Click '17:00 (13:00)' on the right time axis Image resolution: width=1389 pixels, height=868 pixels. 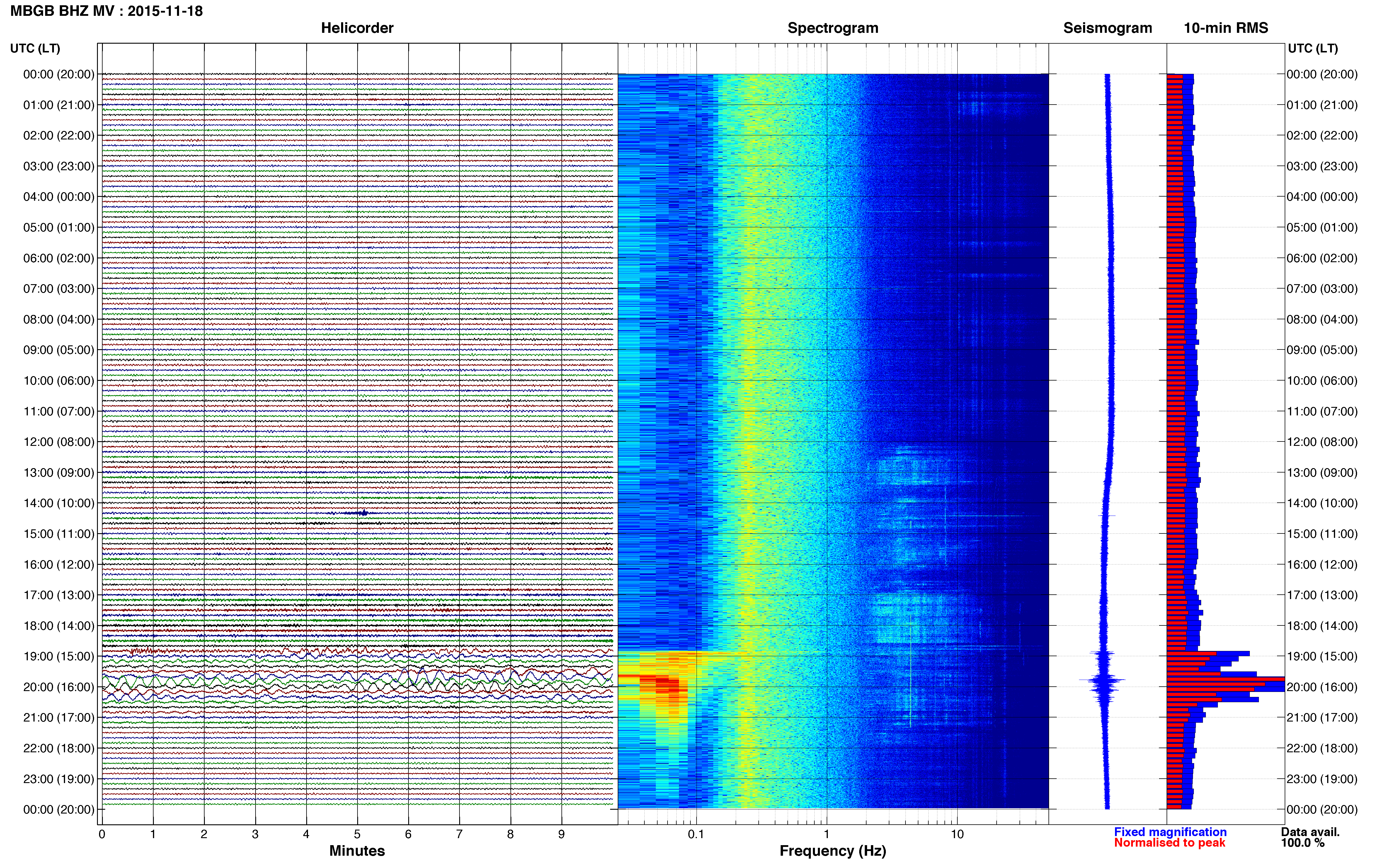(x=1322, y=595)
